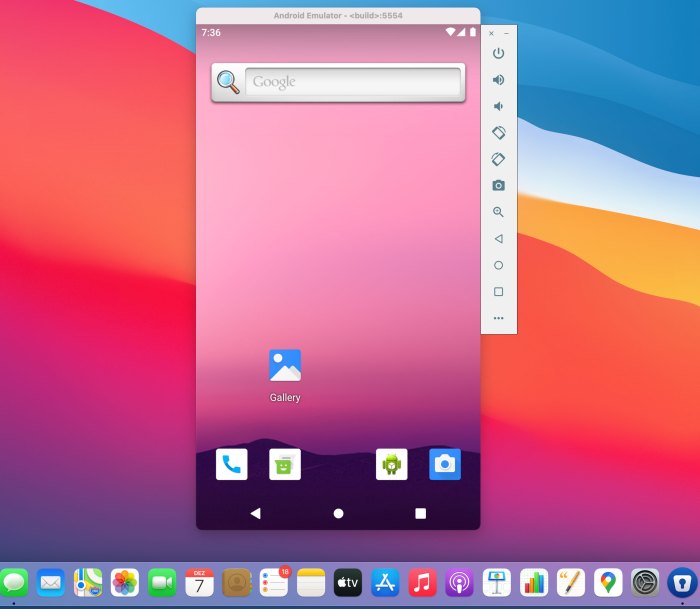This screenshot has width=700, height=609.
Task: Launch the App Store from the dock
Action: tap(385, 582)
